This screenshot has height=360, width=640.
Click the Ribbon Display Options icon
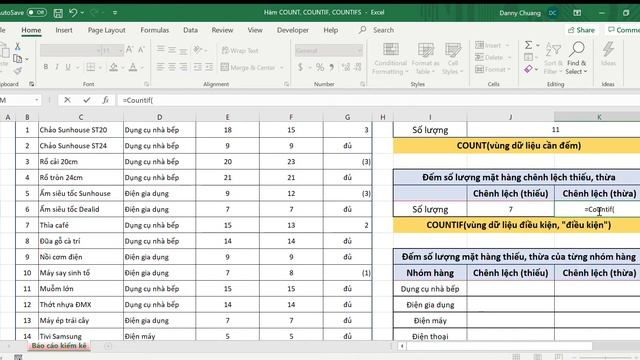[577, 13]
